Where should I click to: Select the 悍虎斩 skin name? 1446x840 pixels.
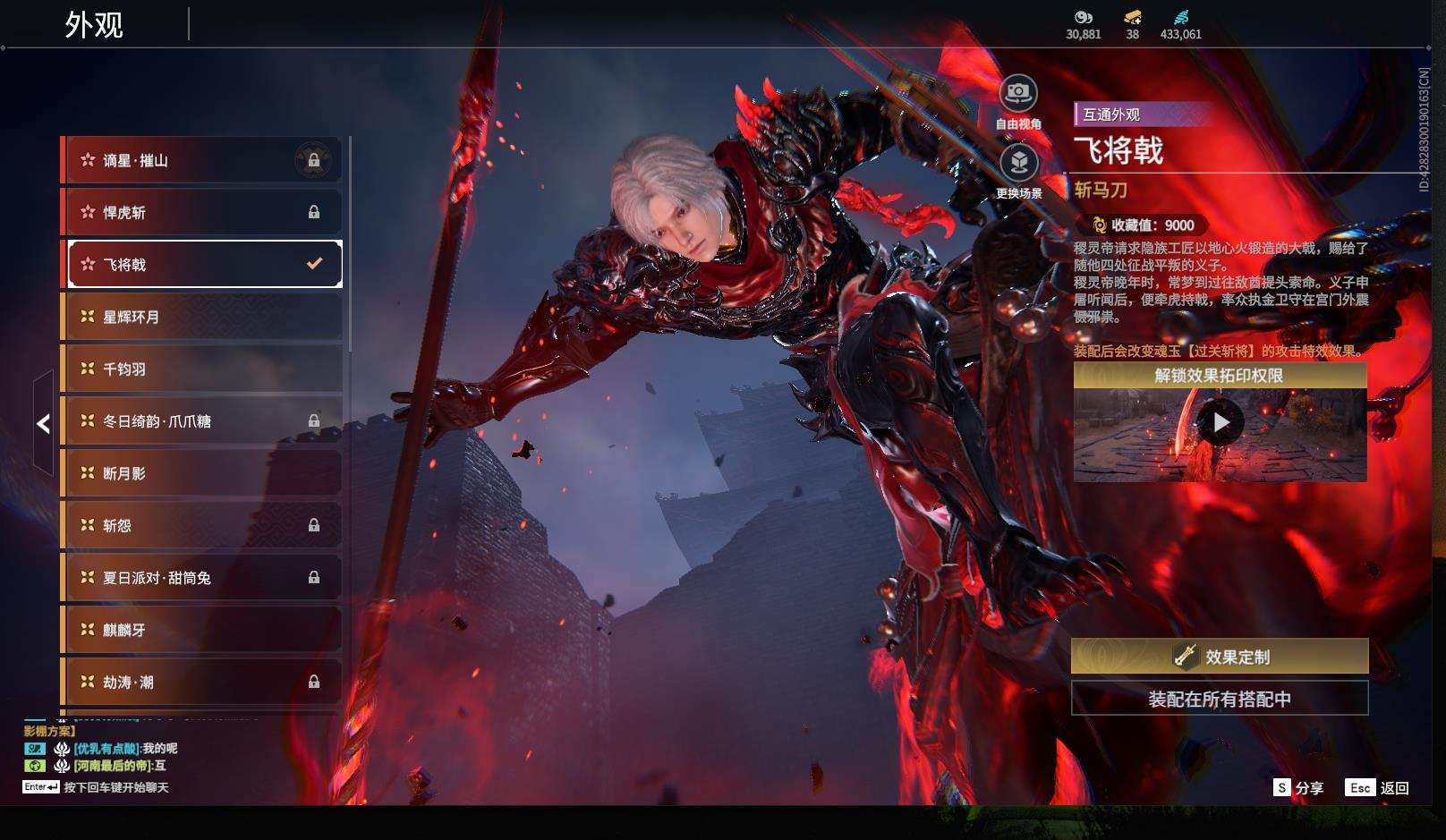click(124, 213)
